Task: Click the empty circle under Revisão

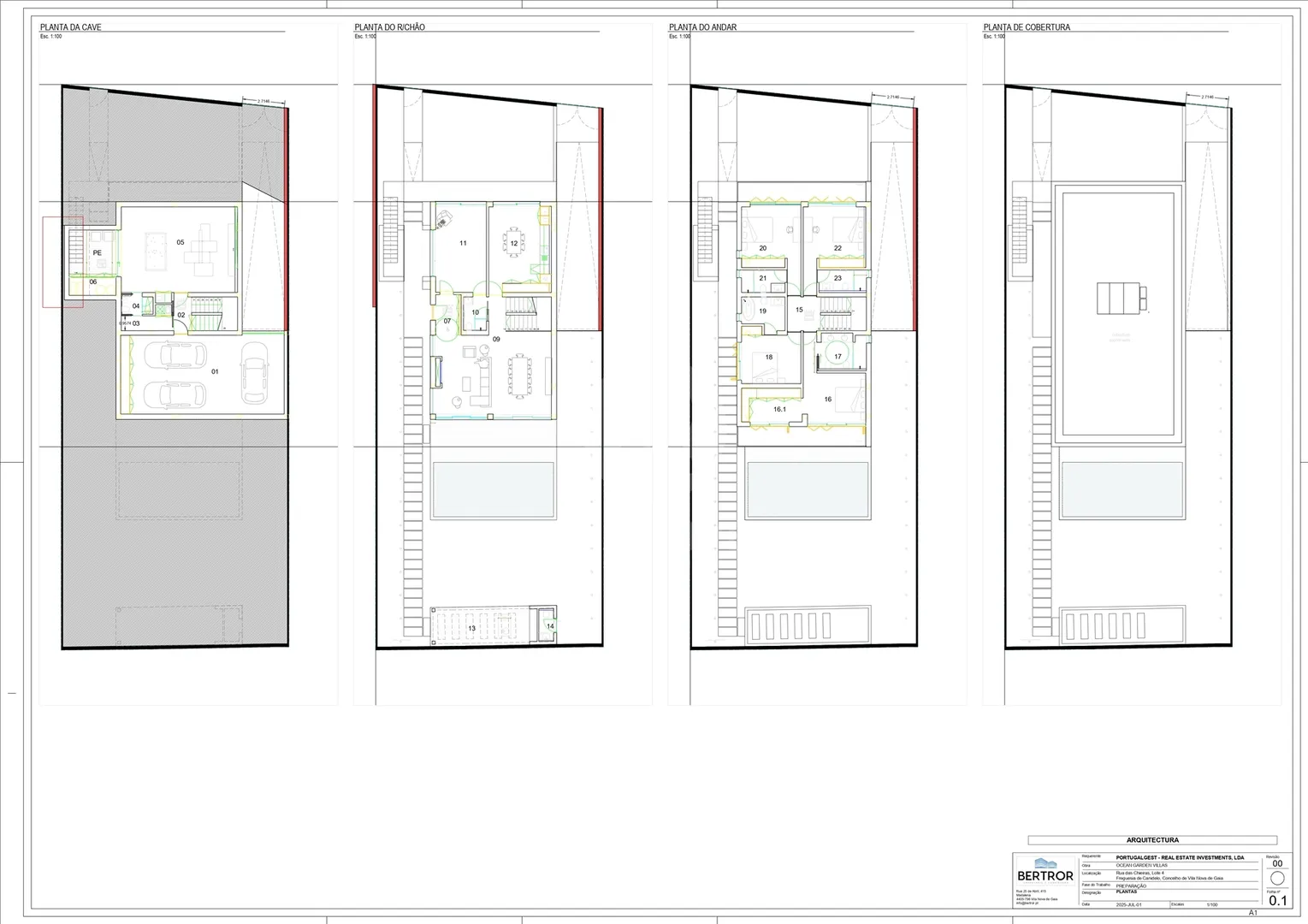Action: coord(1277,879)
